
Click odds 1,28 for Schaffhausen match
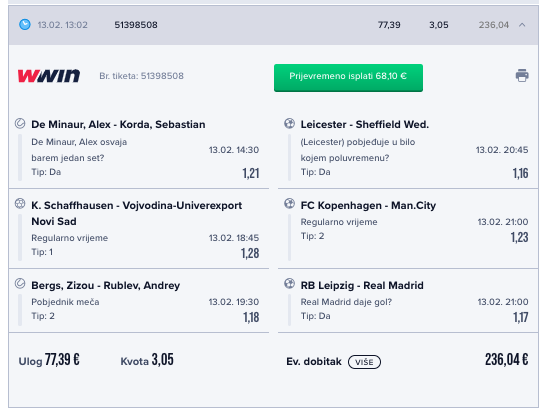250,253
